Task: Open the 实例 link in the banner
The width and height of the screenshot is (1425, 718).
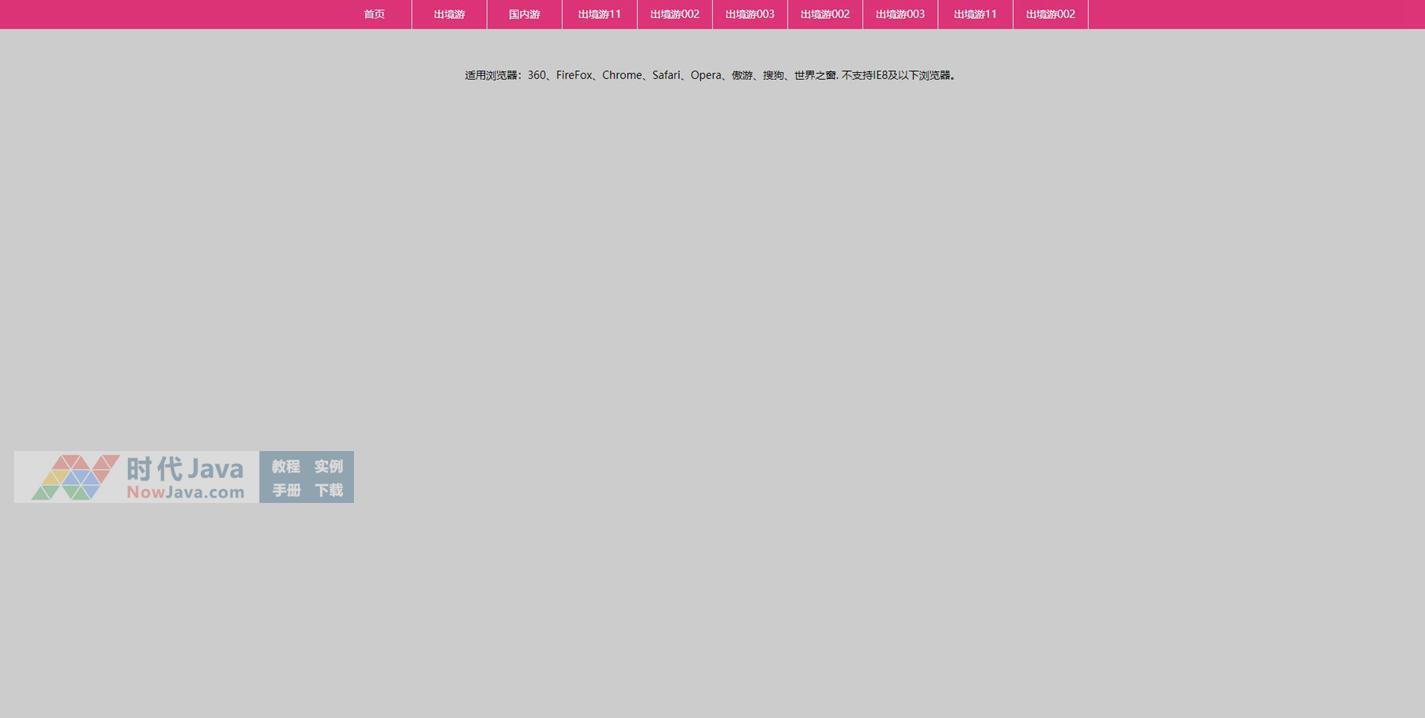Action: [x=328, y=466]
